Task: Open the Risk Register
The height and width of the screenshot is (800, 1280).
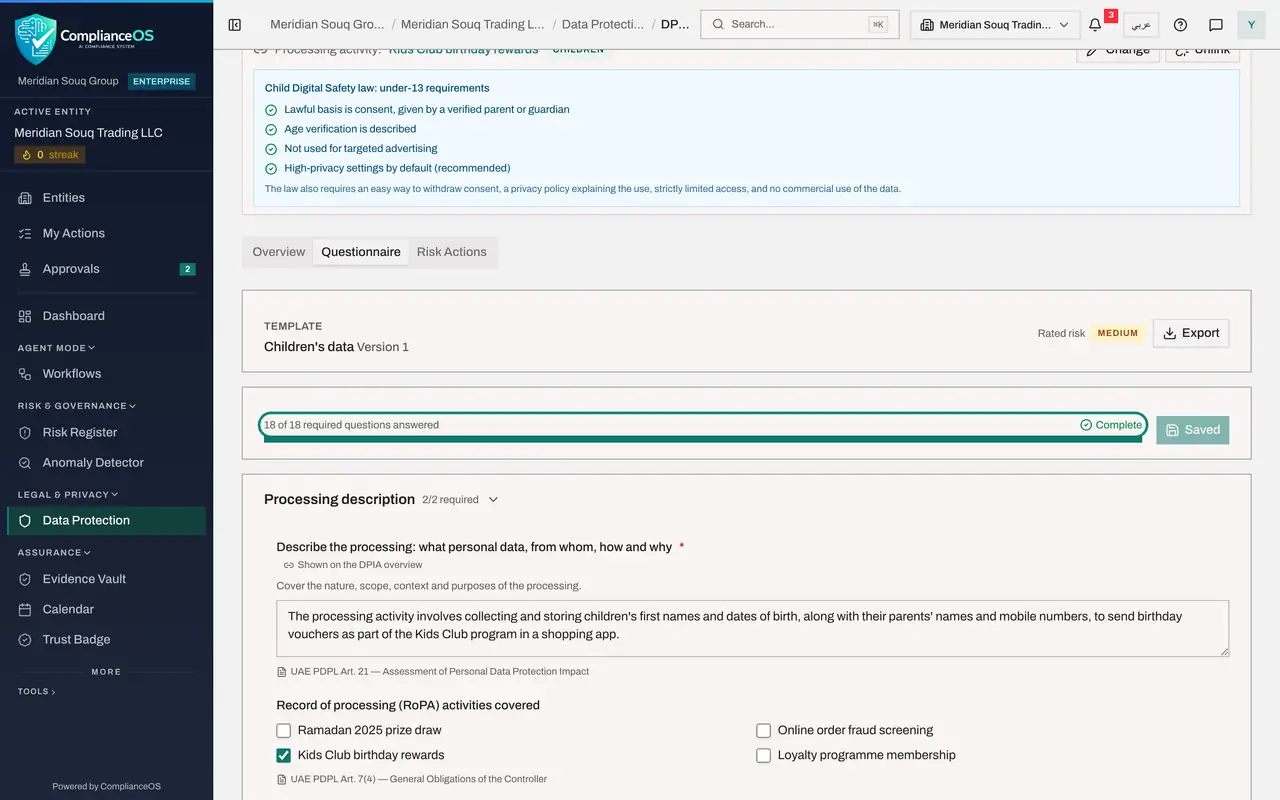Action: pos(106,432)
